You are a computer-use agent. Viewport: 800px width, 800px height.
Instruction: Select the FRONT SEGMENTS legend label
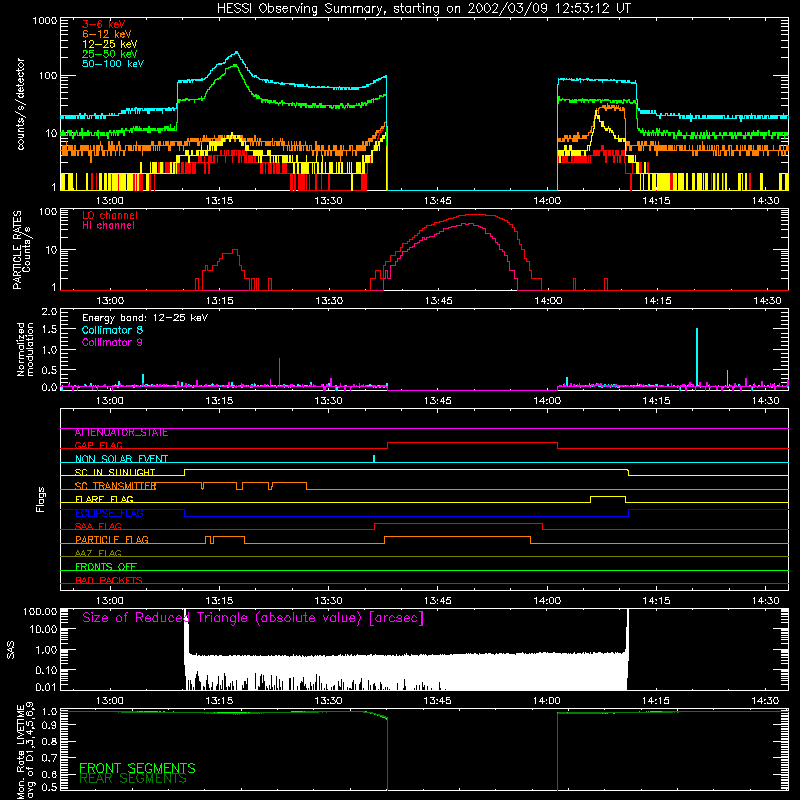coord(137,768)
